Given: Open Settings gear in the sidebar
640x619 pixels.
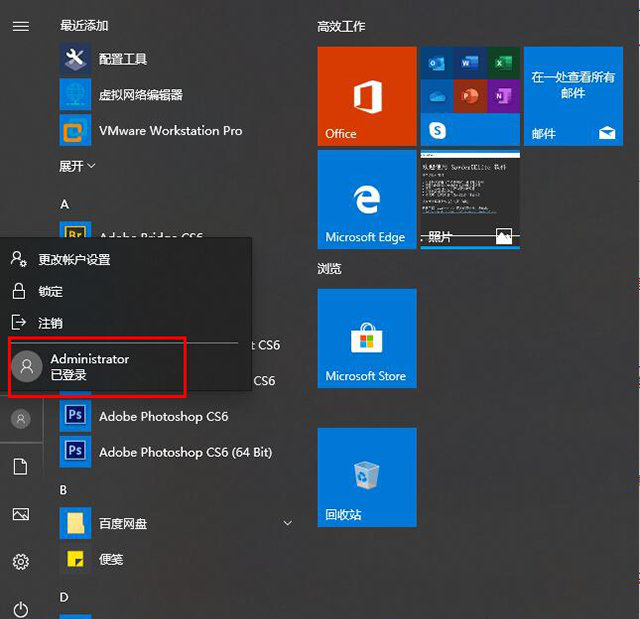Looking at the screenshot, I should coord(20,562).
